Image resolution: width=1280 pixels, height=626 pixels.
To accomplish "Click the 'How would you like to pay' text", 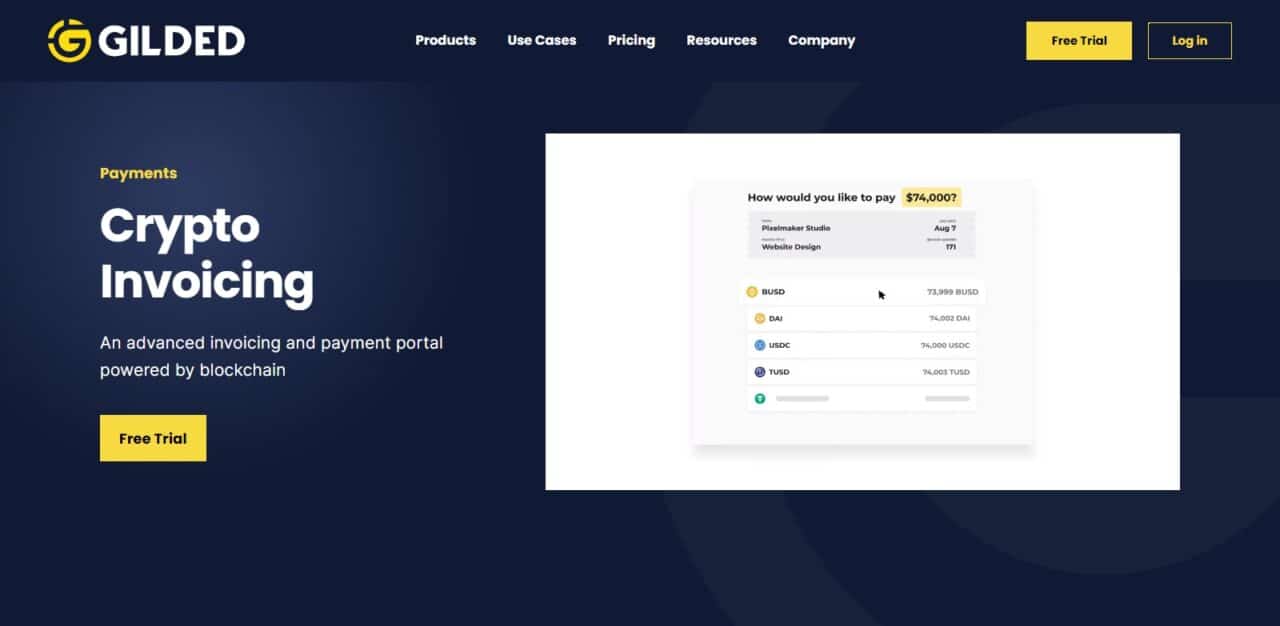I will 822,198.
